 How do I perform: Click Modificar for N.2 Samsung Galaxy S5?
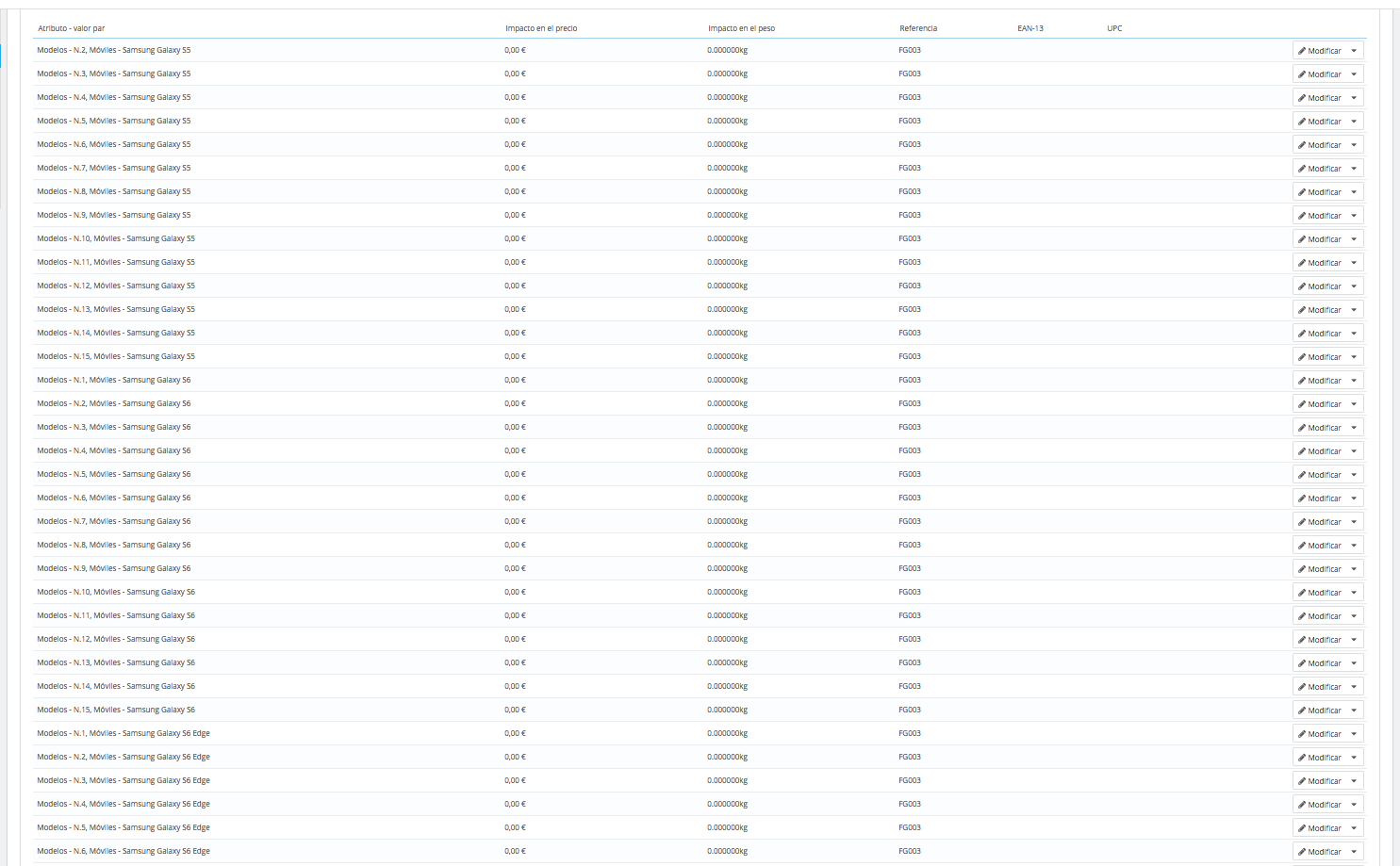[x=1319, y=51]
